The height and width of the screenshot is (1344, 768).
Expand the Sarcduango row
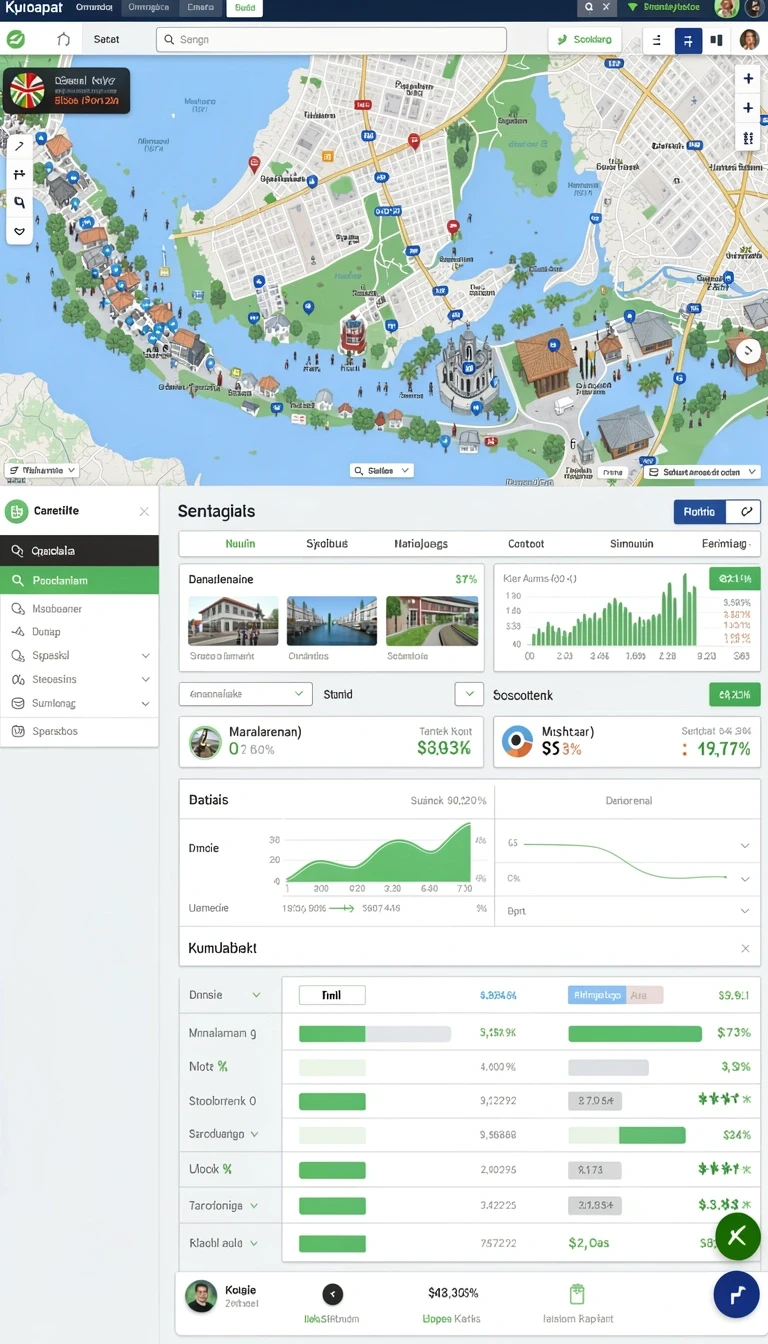coord(254,1134)
